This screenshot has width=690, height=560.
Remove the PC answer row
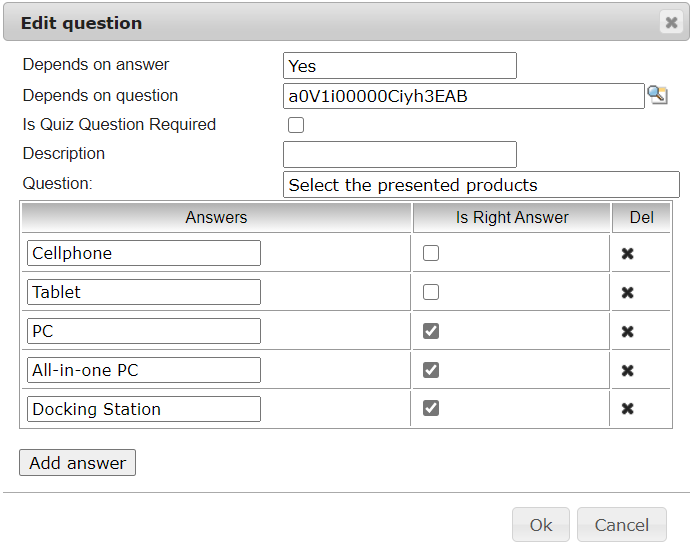click(627, 332)
